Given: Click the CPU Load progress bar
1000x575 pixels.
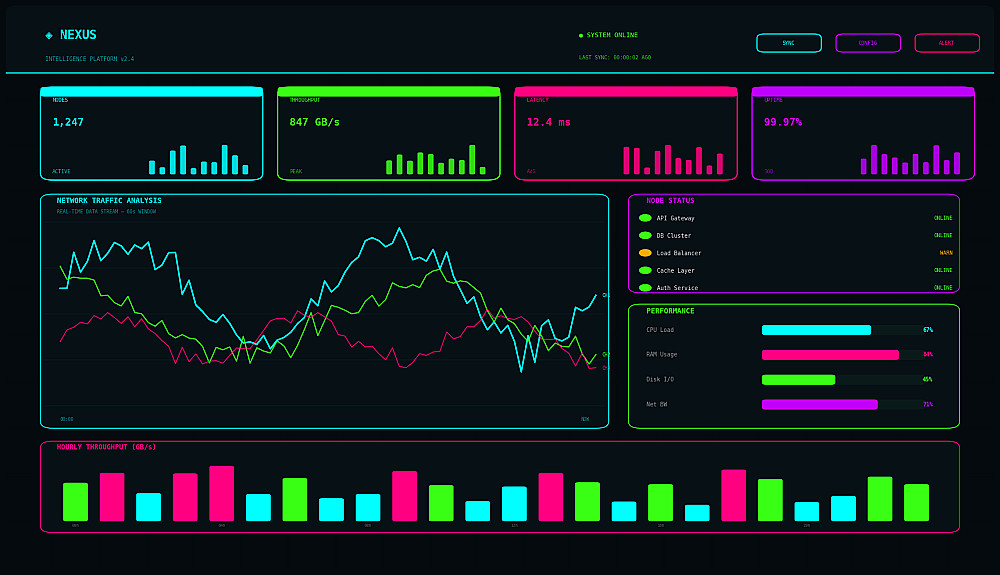Looking at the screenshot, I should point(842,330).
